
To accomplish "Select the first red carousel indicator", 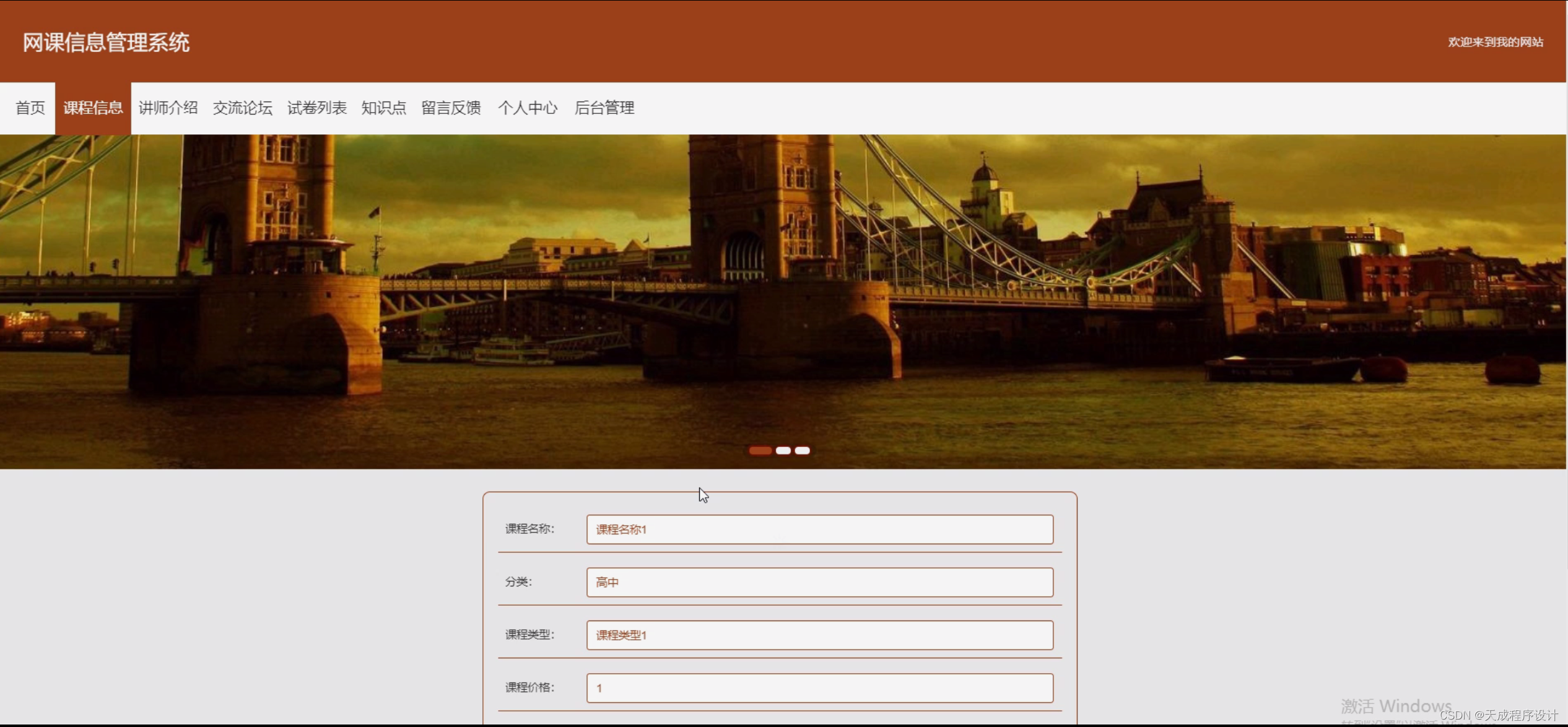I will pos(760,450).
